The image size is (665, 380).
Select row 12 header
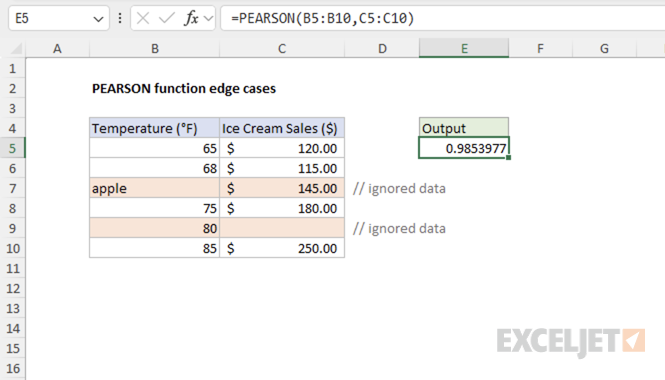[x=13, y=288]
